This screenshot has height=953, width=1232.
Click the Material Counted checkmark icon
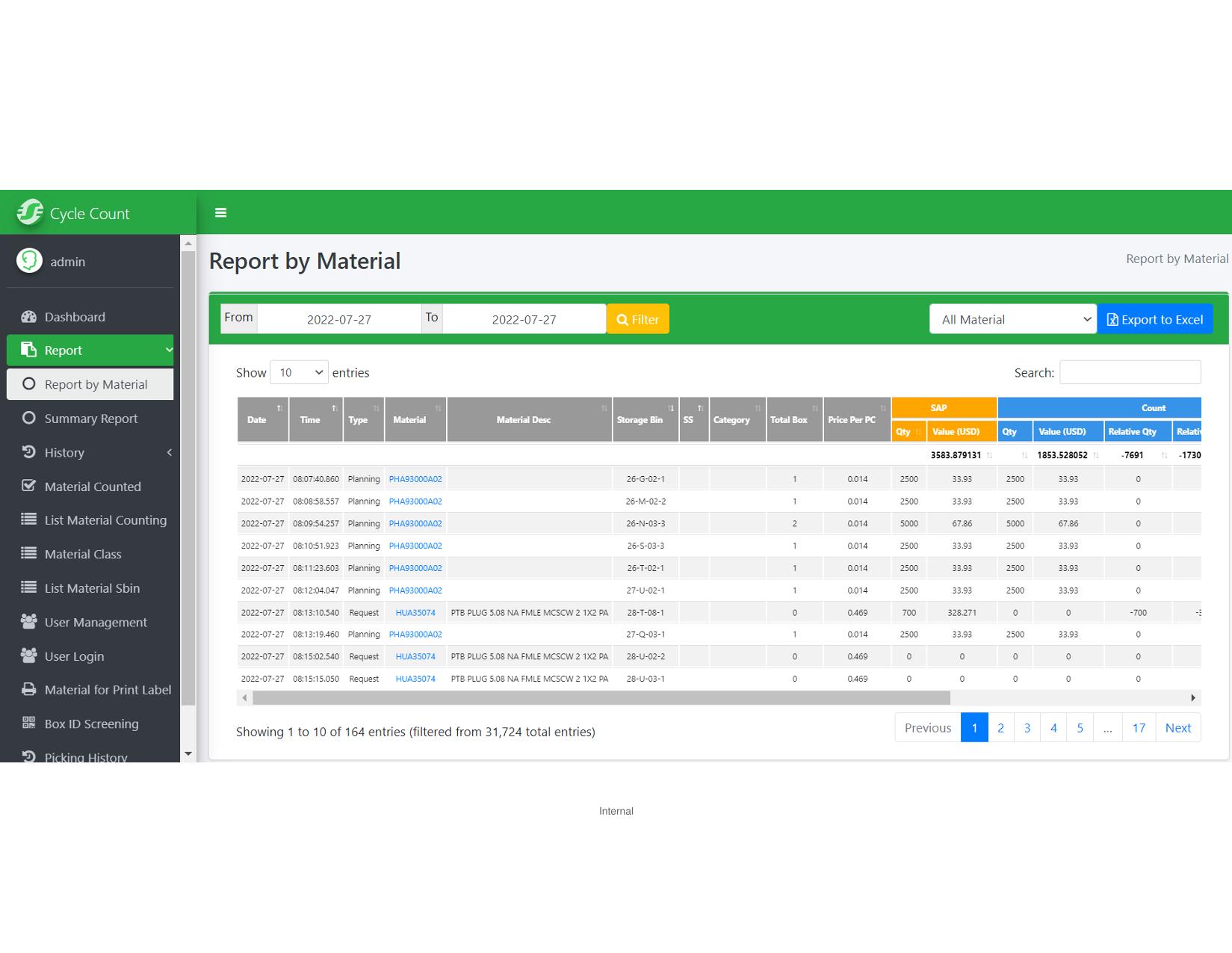point(28,486)
